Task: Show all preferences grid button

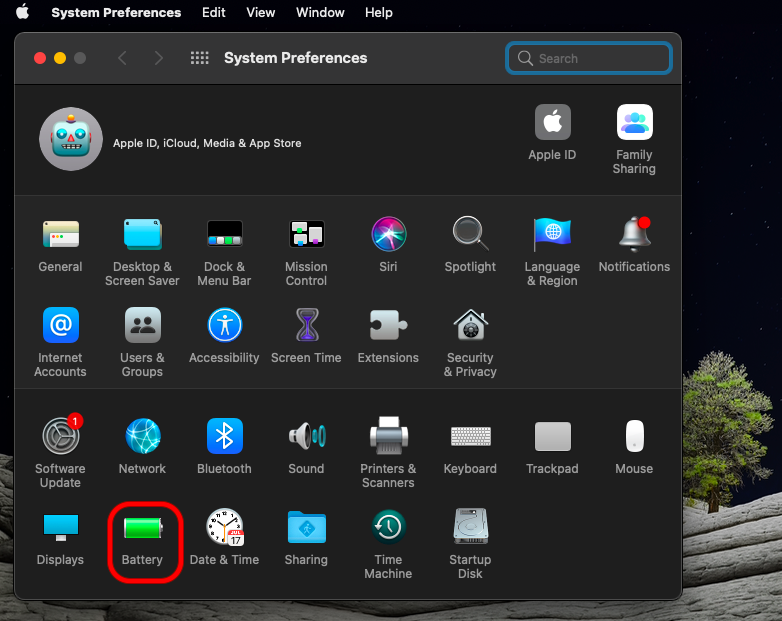Action: click(199, 58)
